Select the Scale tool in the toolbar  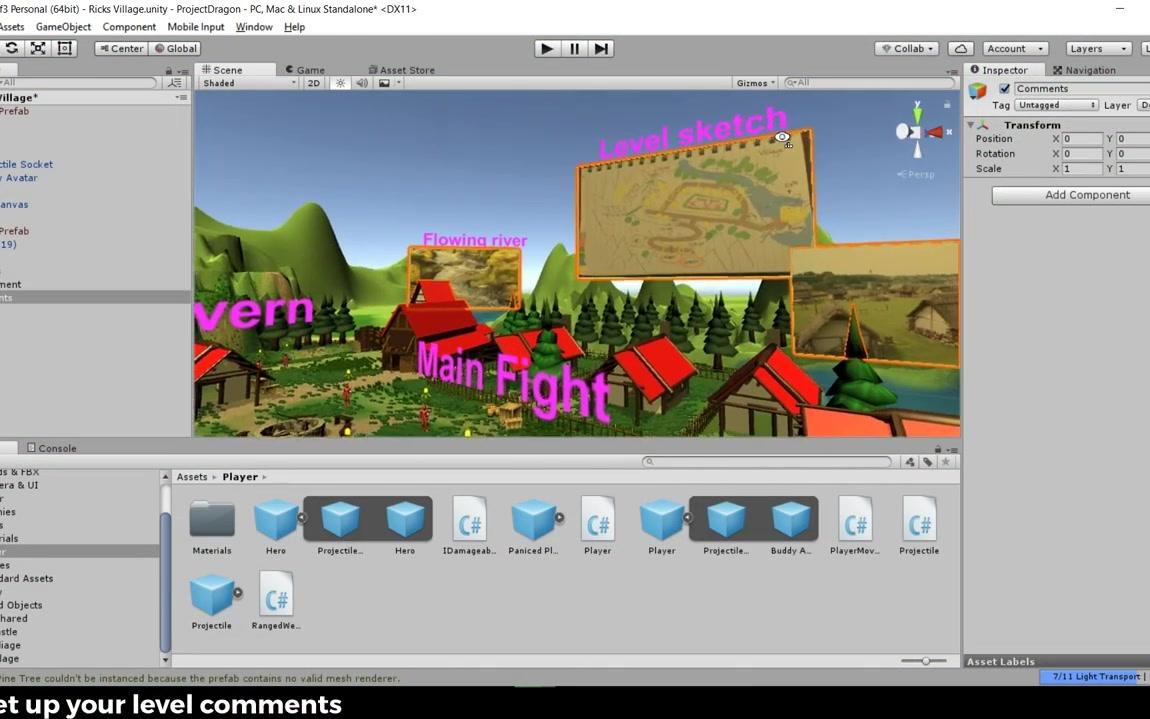tap(38, 48)
